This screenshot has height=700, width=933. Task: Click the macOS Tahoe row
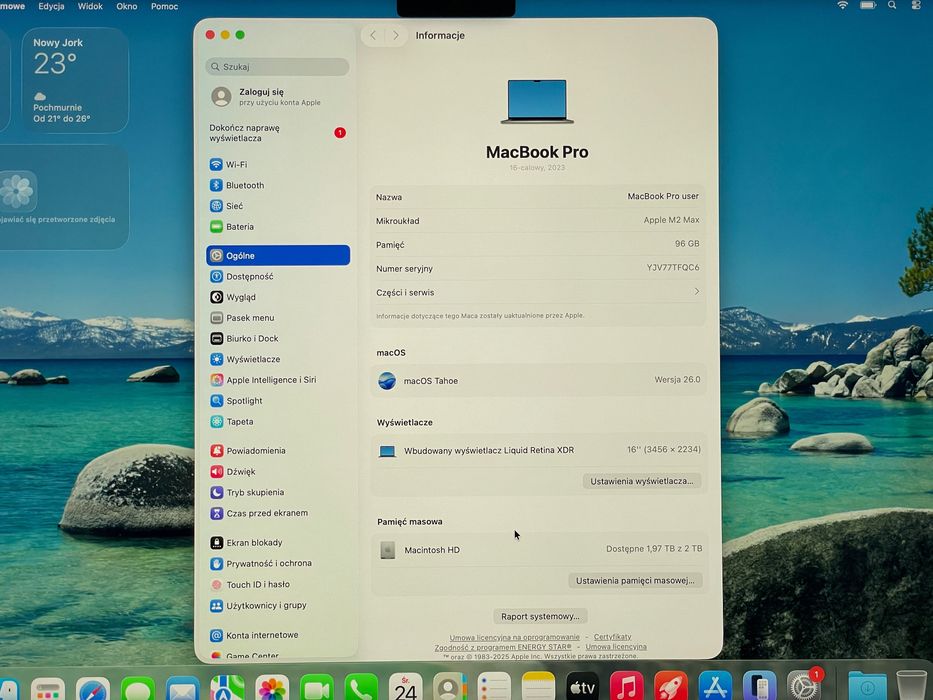(538, 380)
